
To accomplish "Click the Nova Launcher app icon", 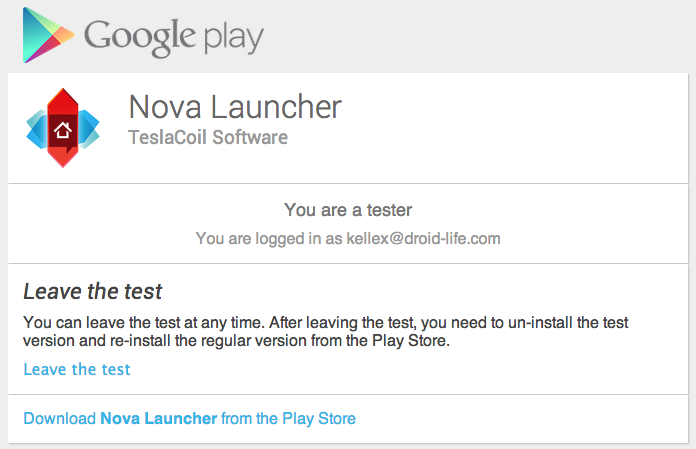I will pos(63,128).
